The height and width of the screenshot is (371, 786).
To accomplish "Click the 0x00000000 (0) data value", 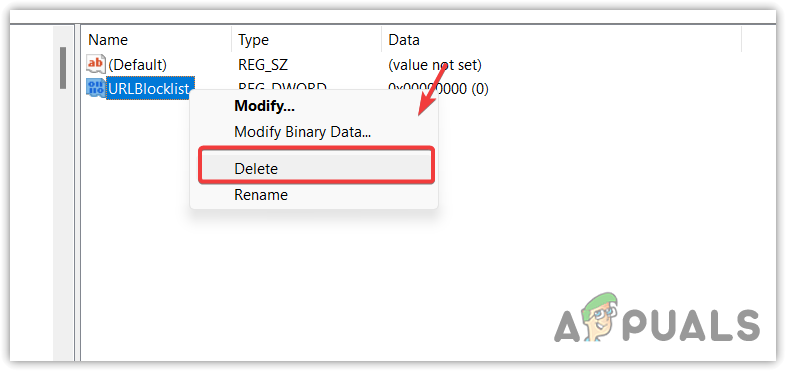I will [438, 89].
